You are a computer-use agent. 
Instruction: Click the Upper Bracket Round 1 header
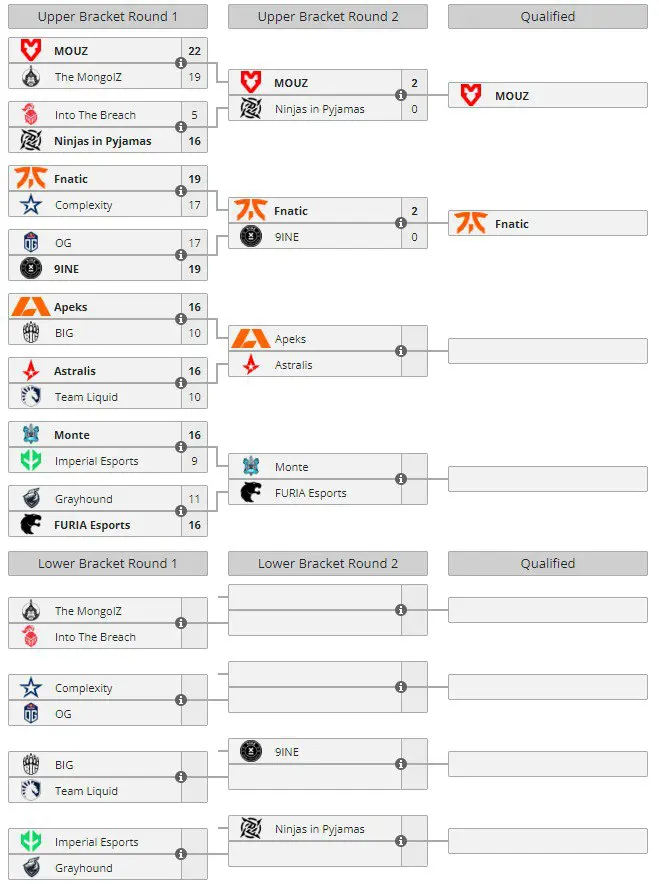pos(108,17)
